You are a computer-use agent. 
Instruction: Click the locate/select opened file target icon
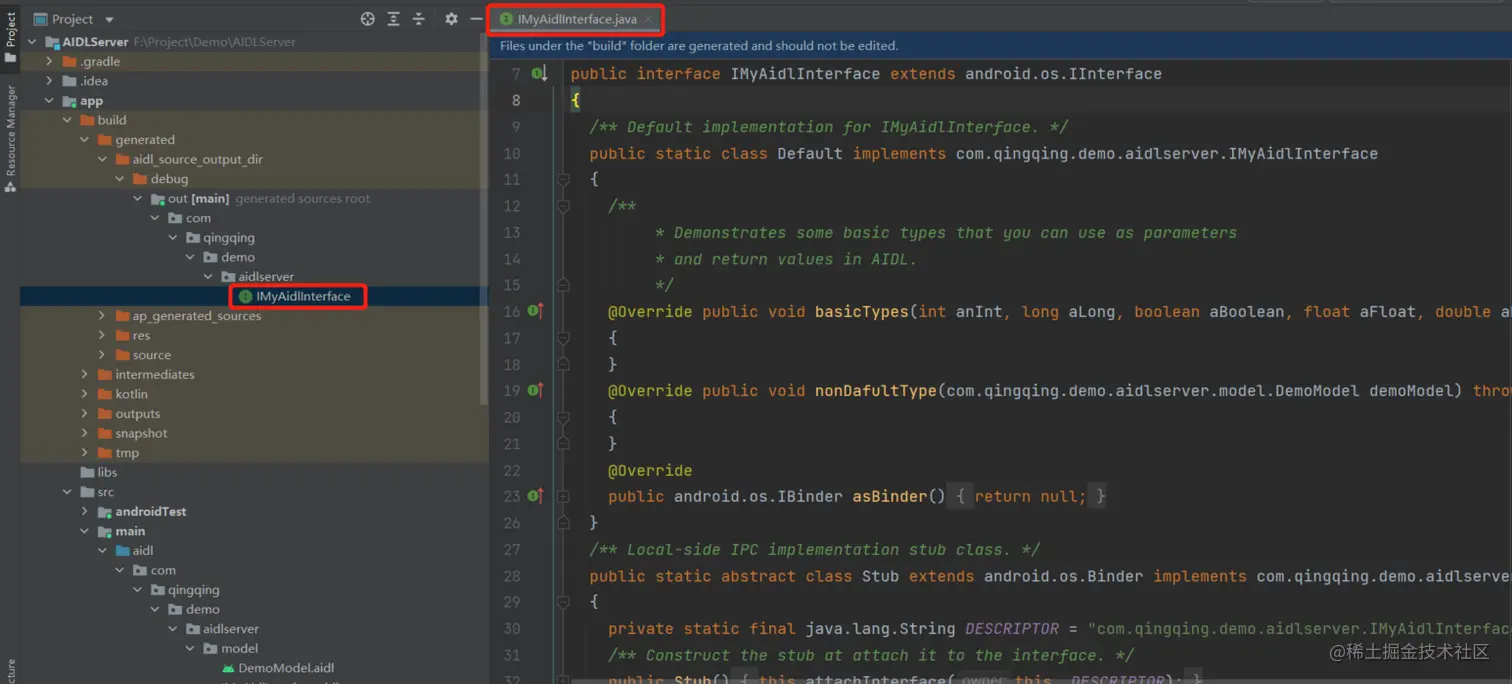[368, 19]
